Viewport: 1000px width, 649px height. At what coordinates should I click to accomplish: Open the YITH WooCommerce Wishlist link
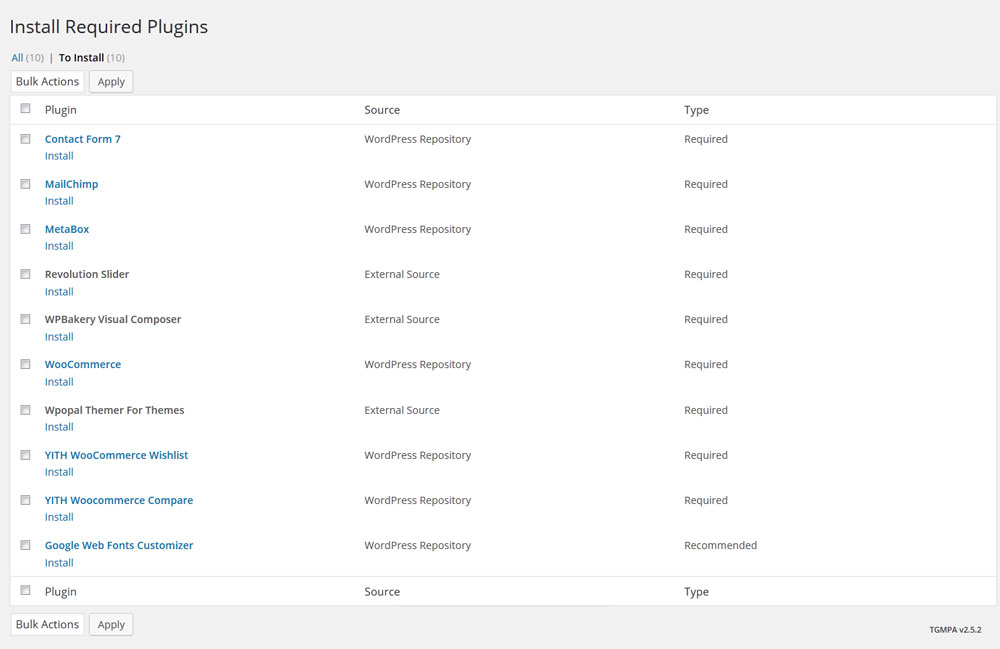(x=116, y=455)
